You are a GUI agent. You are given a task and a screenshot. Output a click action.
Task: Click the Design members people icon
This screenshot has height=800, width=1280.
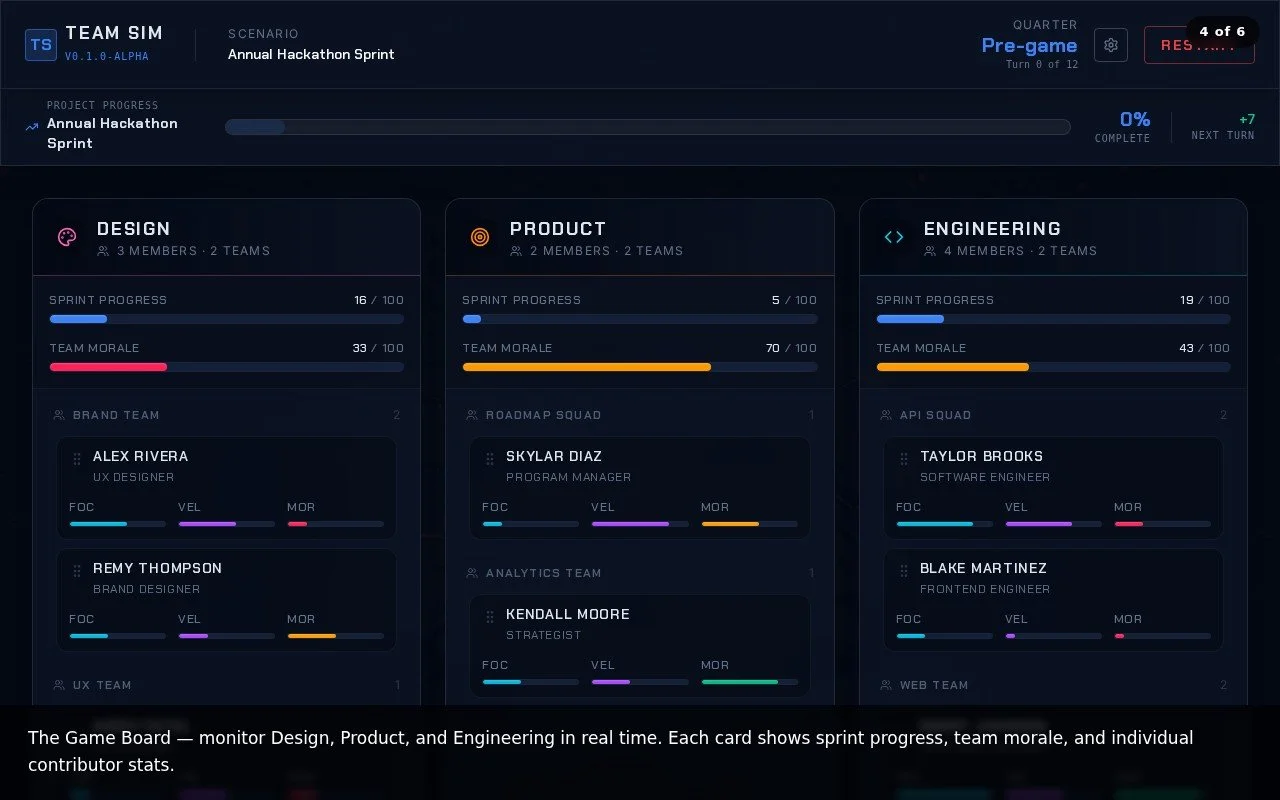(103, 251)
